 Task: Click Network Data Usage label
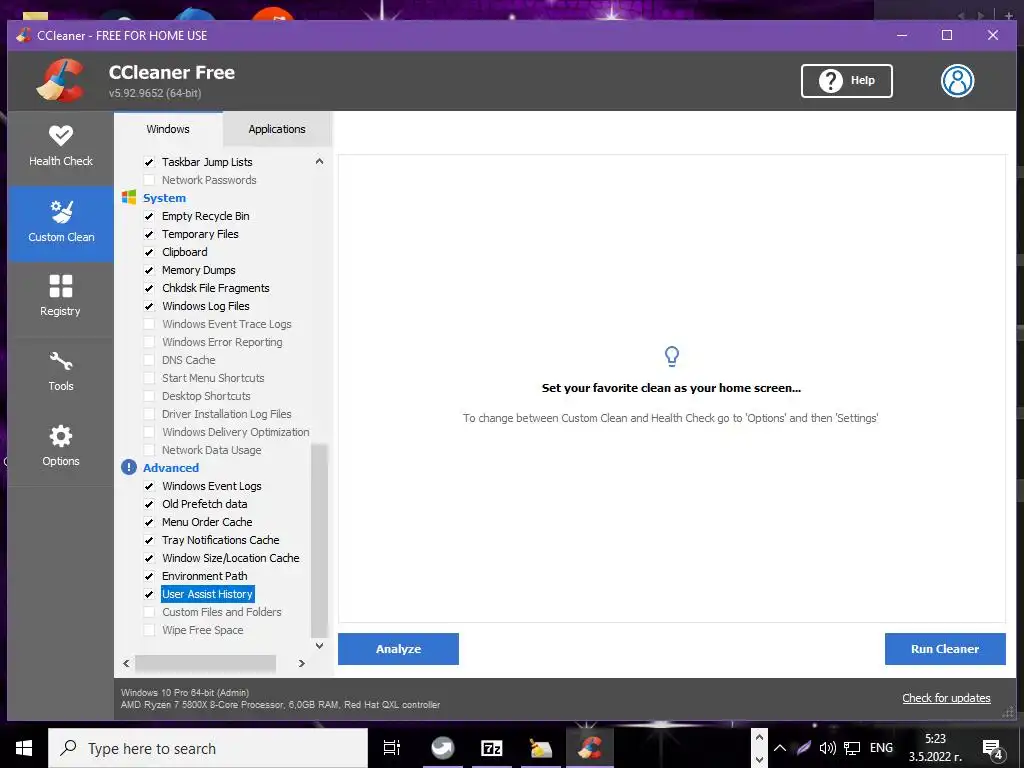(212, 450)
